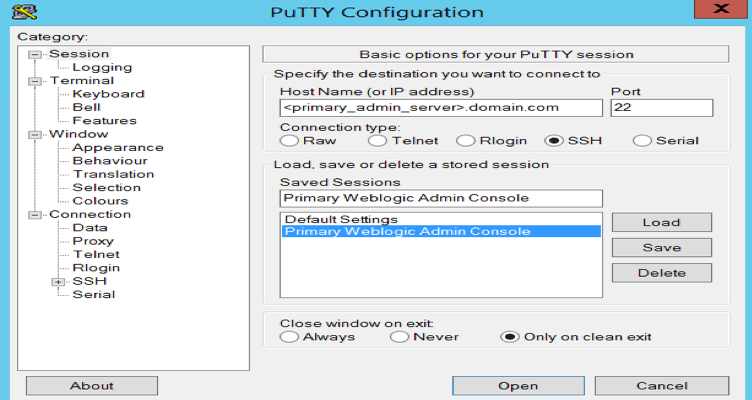Image resolution: width=752 pixels, height=400 pixels.
Task: Click the Load session button
Action: pos(661,222)
